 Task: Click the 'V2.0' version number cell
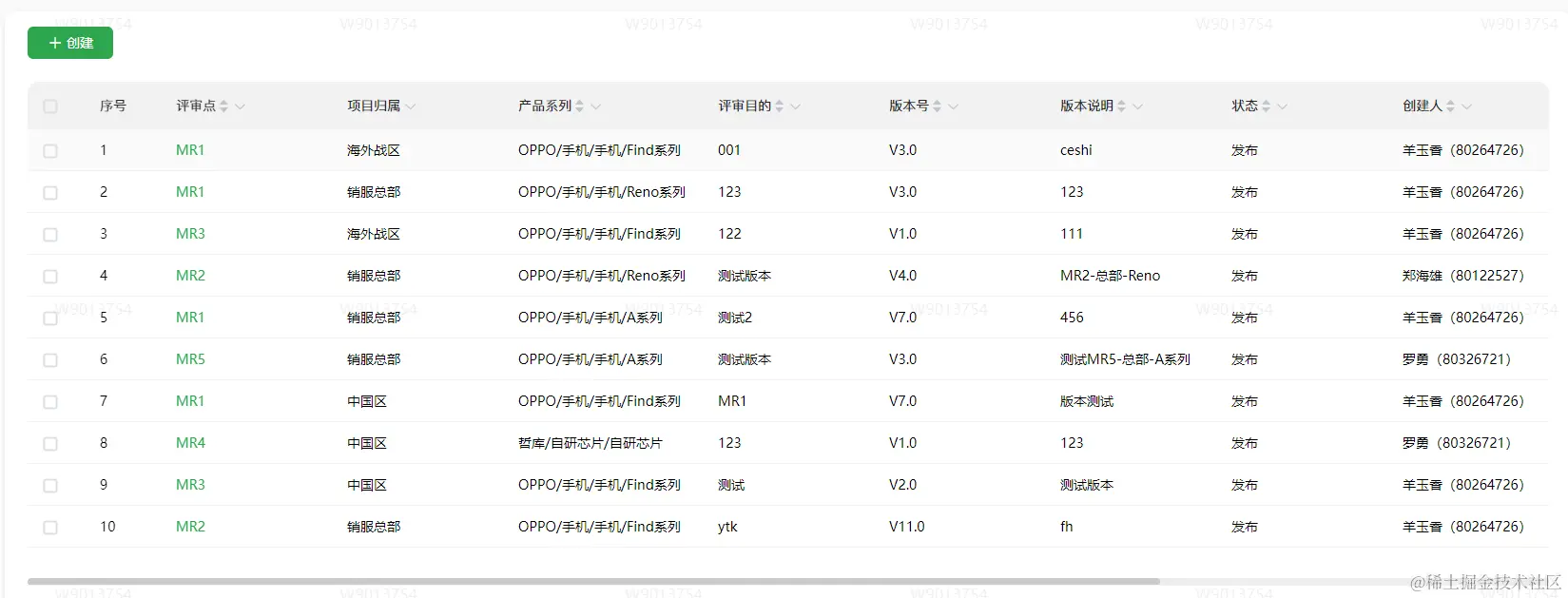point(903,485)
